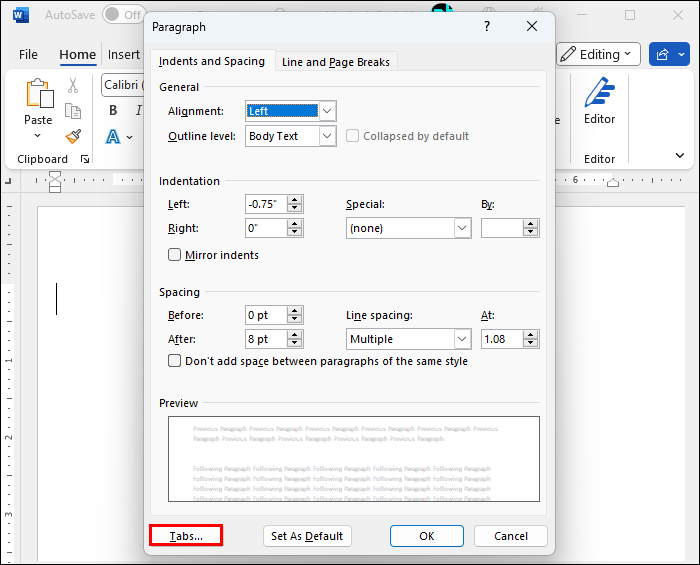Open the Alignment dropdown
700x565 pixels.
[x=327, y=111]
